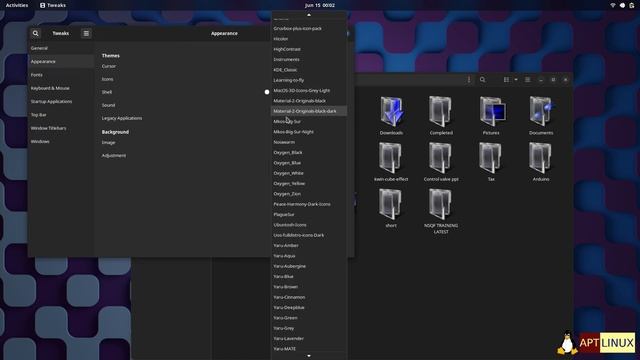Open Top Bar section in Tweaks
Image resolution: width=640 pixels, height=360 pixels.
(61, 115)
